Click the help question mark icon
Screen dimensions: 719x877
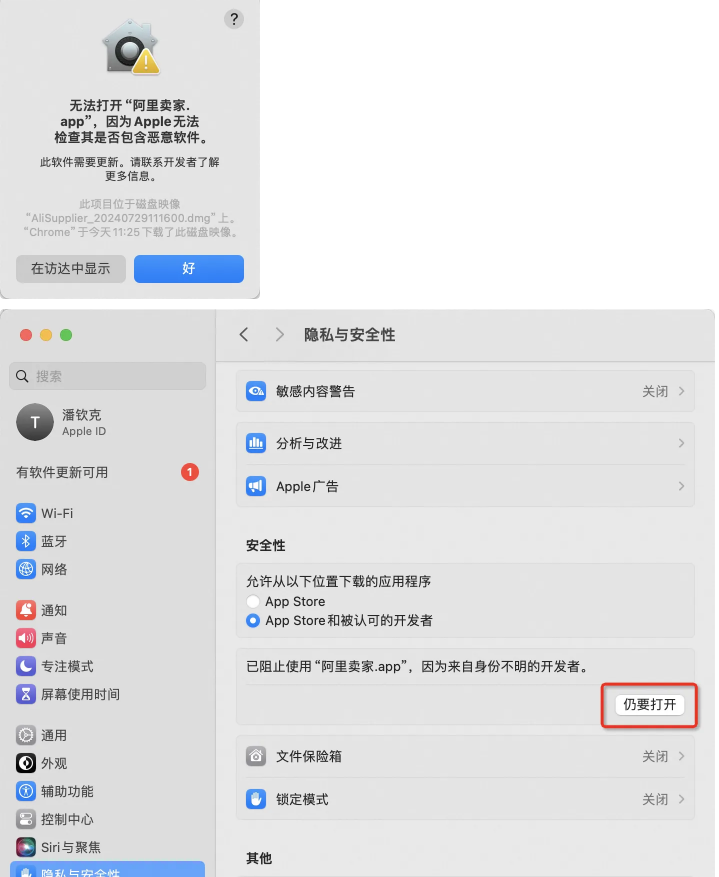pyautogui.click(x=234, y=20)
